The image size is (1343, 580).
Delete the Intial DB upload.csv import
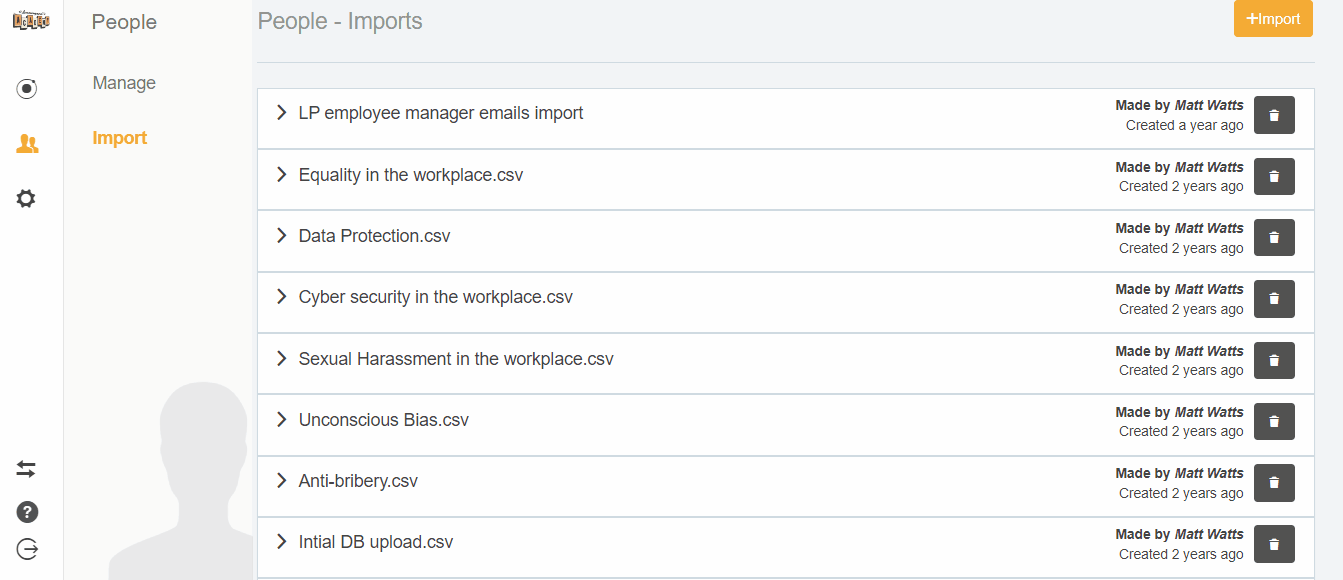[1274, 543]
